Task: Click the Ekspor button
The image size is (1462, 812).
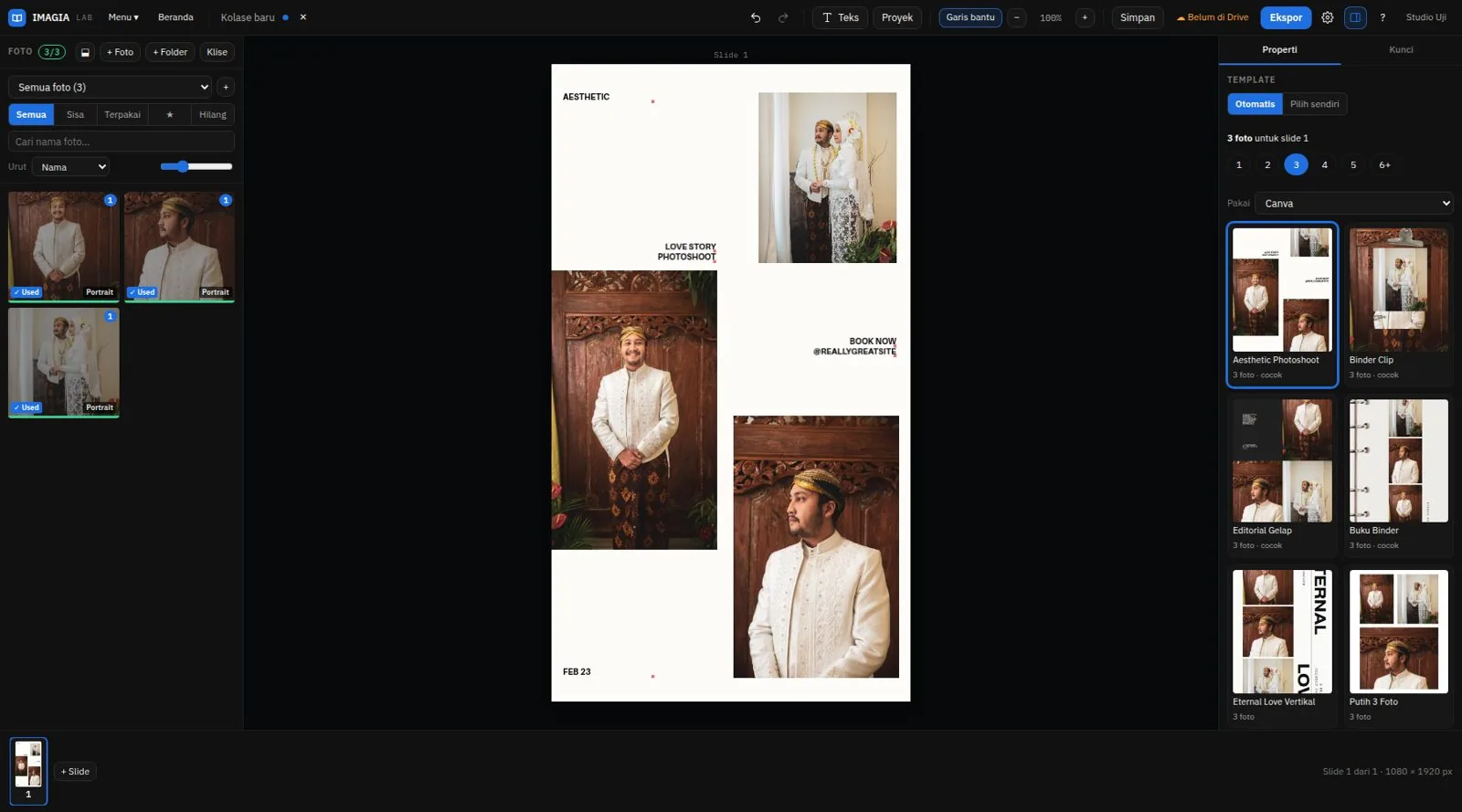Action: click(x=1286, y=17)
